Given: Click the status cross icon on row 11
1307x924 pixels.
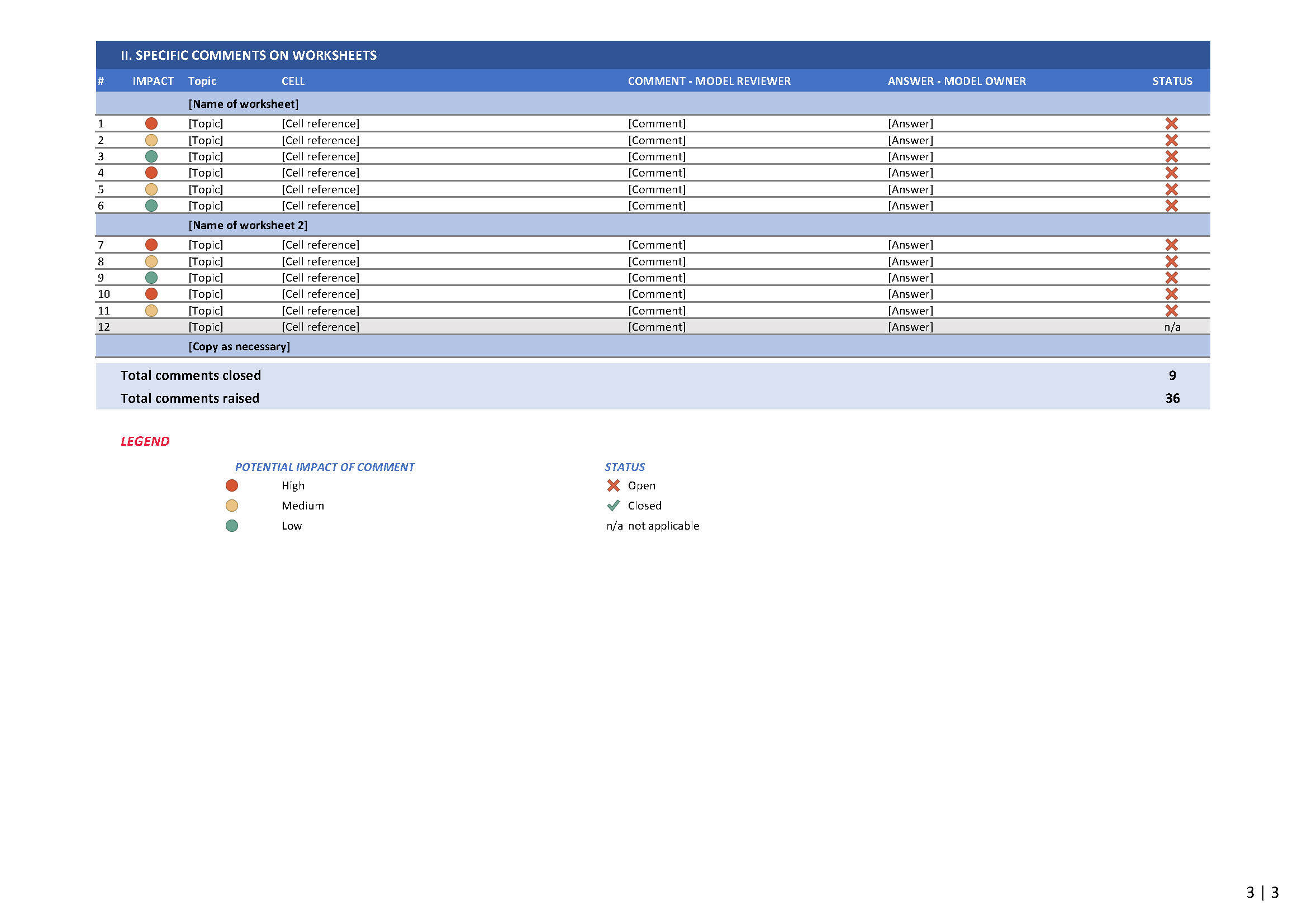Looking at the screenshot, I should click(x=1172, y=311).
